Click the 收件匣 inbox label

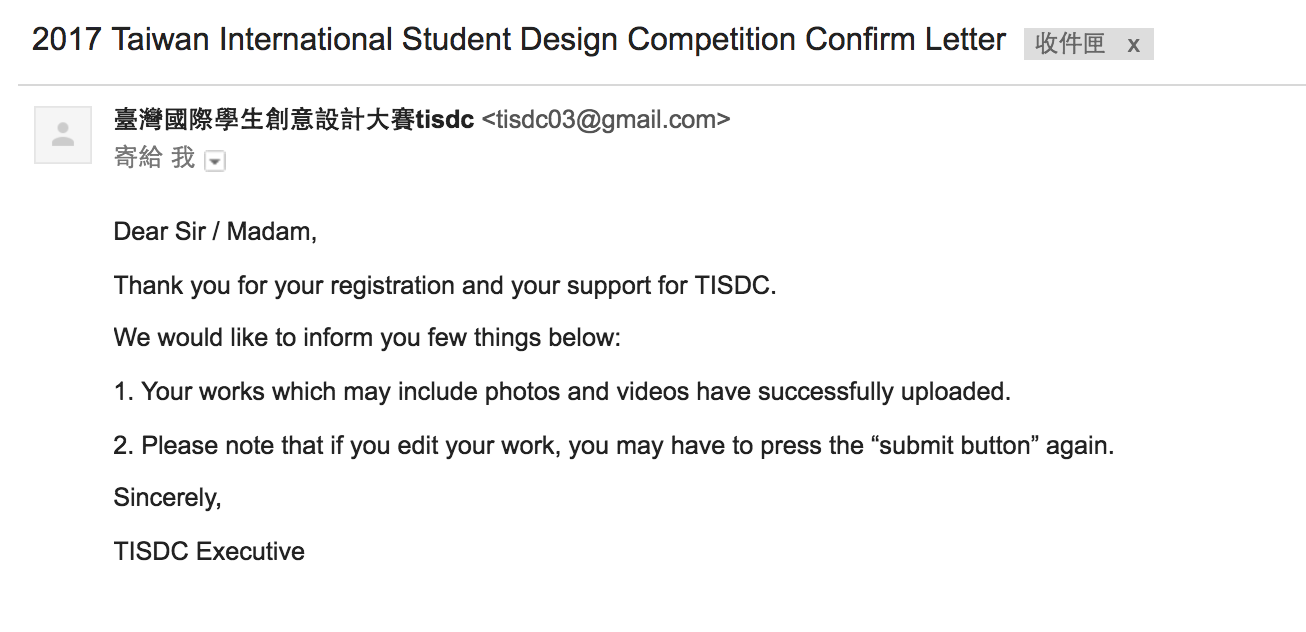[1070, 44]
